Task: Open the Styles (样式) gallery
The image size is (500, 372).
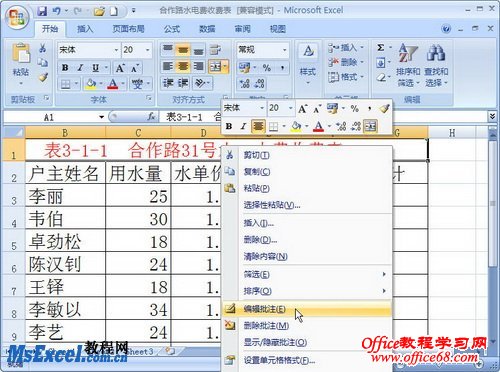Action: coord(308,63)
